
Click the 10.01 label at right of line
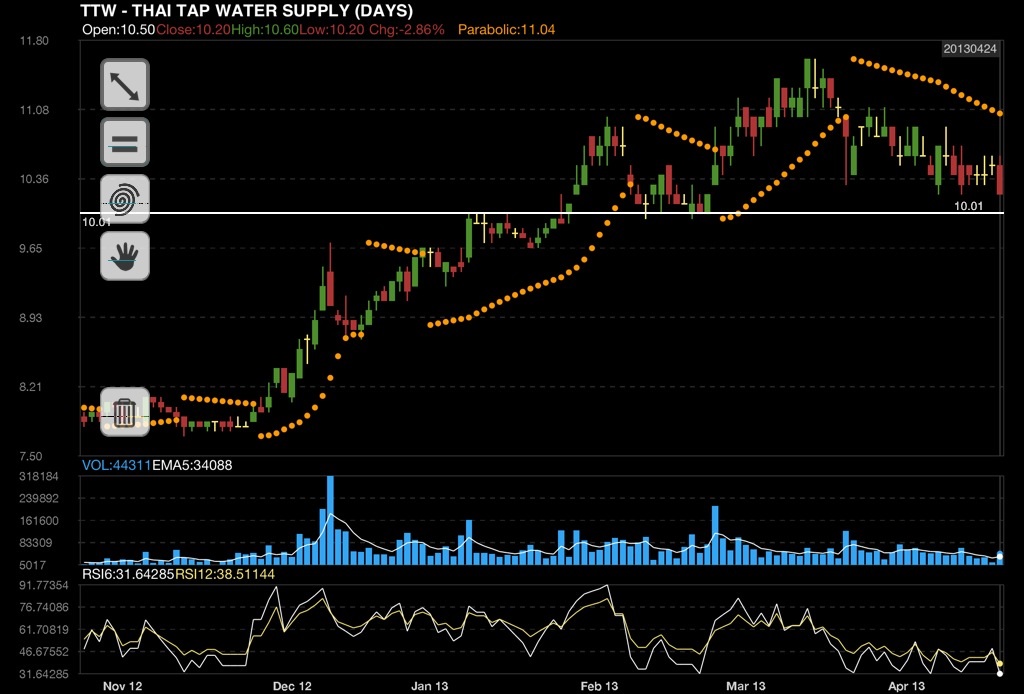968,206
